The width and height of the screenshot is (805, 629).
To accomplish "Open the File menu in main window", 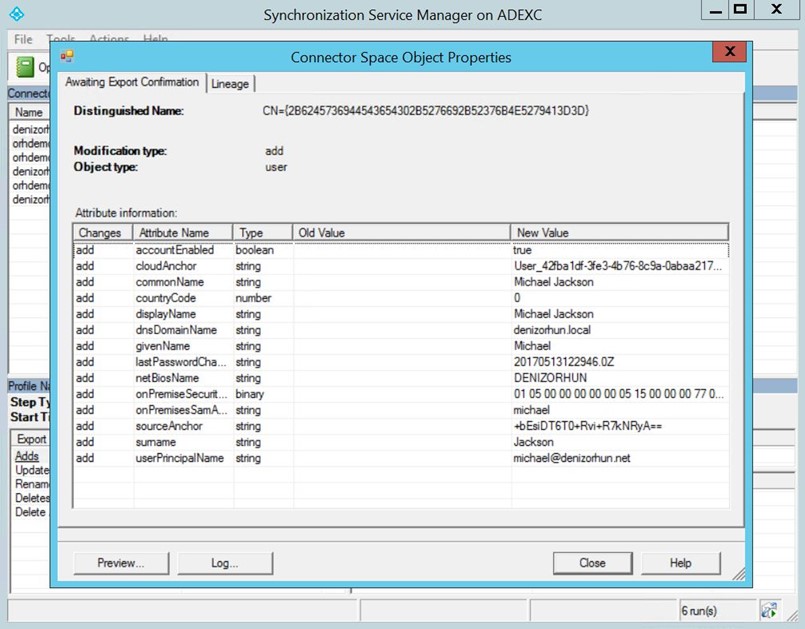I will point(23,40).
